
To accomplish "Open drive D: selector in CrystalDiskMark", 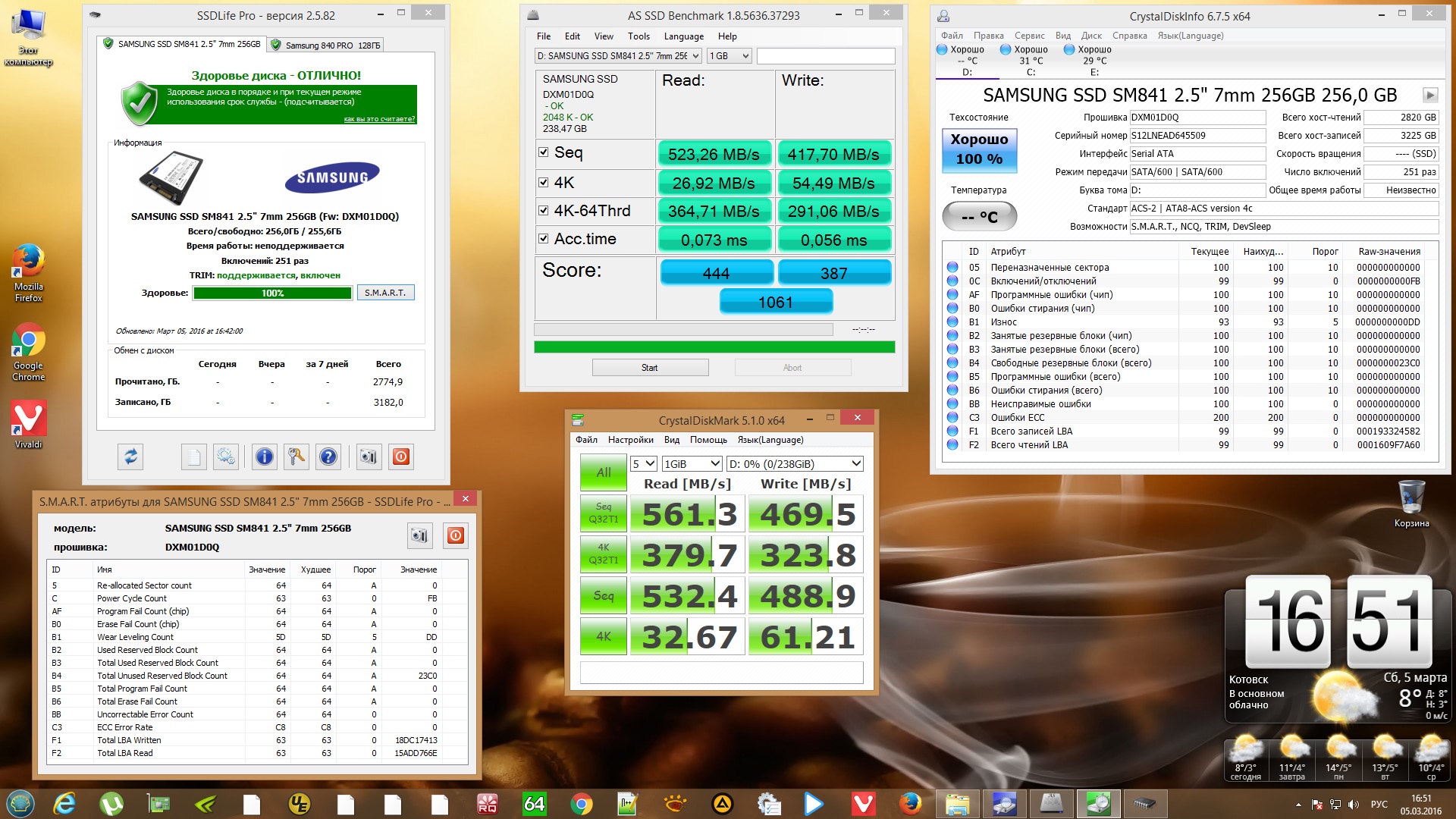I will pyautogui.click(x=795, y=463).
